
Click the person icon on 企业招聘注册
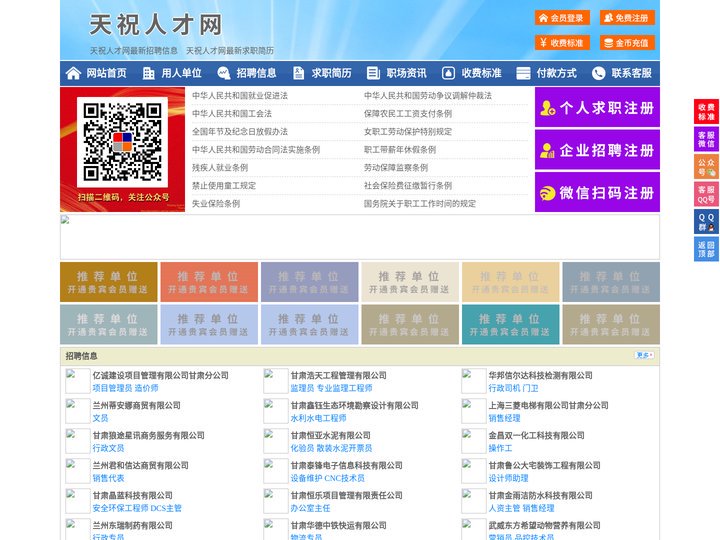click(x=547, y=150)
